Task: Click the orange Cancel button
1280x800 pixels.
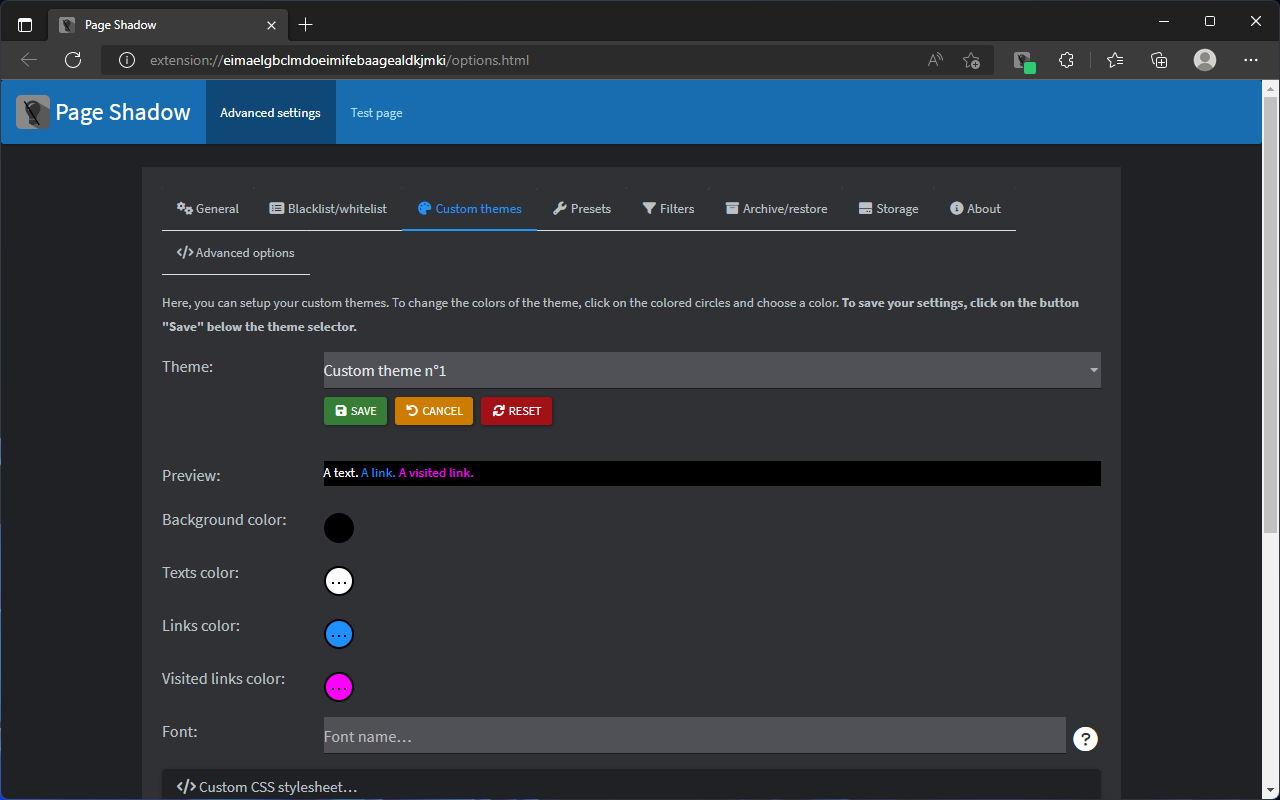Action: coord(434,411)
